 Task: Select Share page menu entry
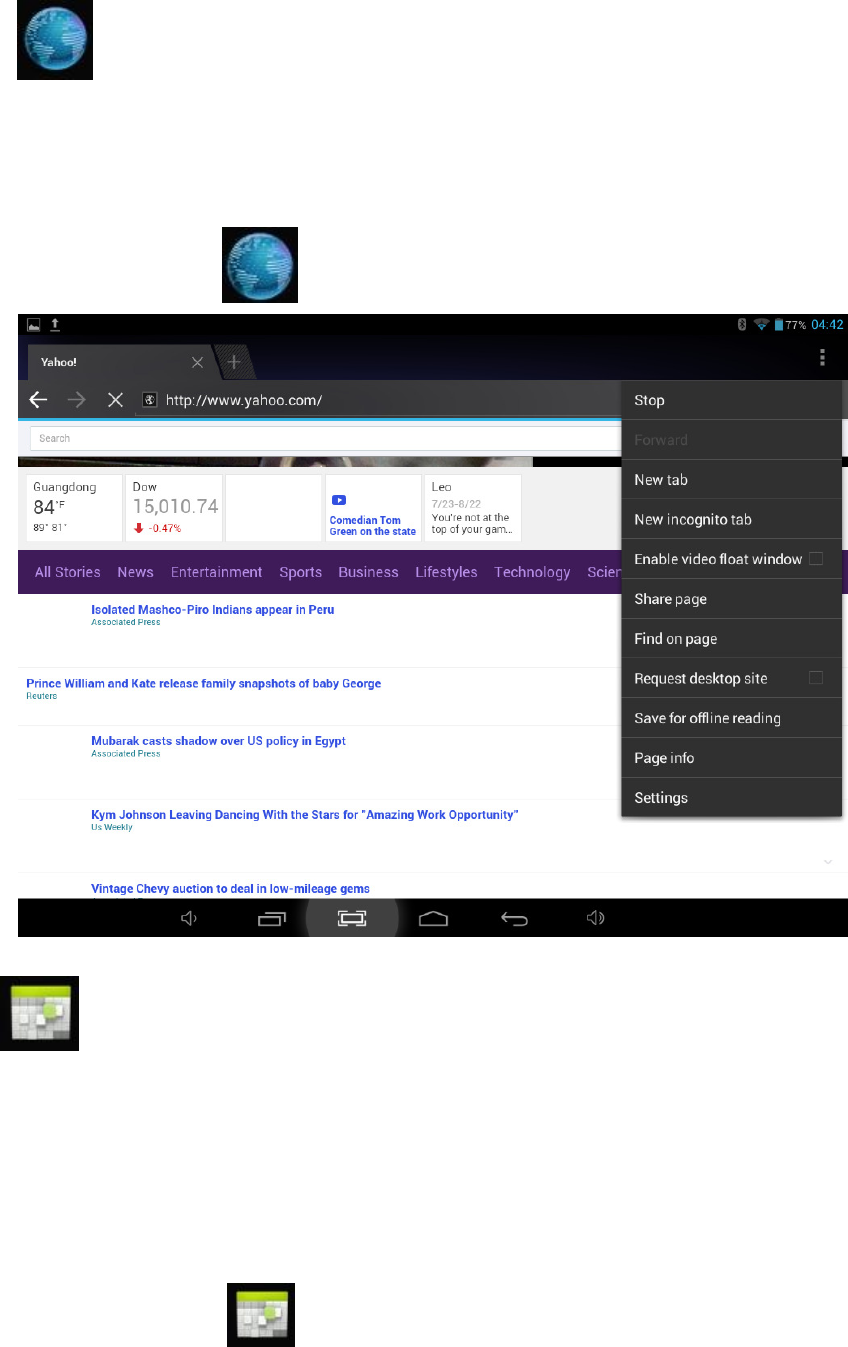click(x=732, y=599)
